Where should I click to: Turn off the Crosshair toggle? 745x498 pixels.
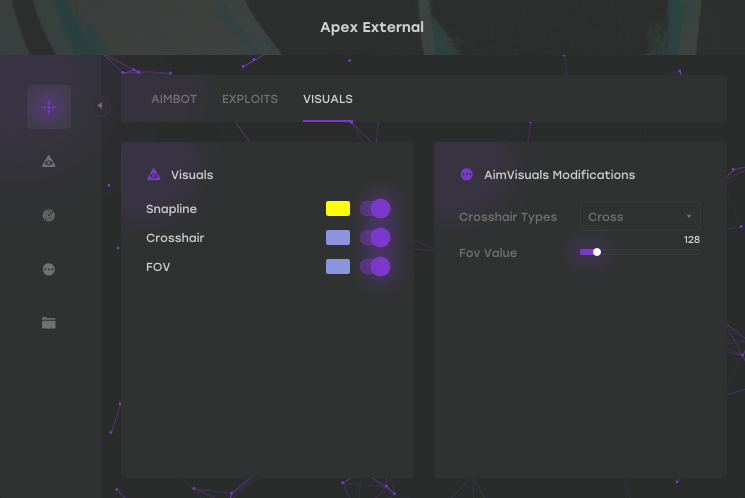[375, 238]
